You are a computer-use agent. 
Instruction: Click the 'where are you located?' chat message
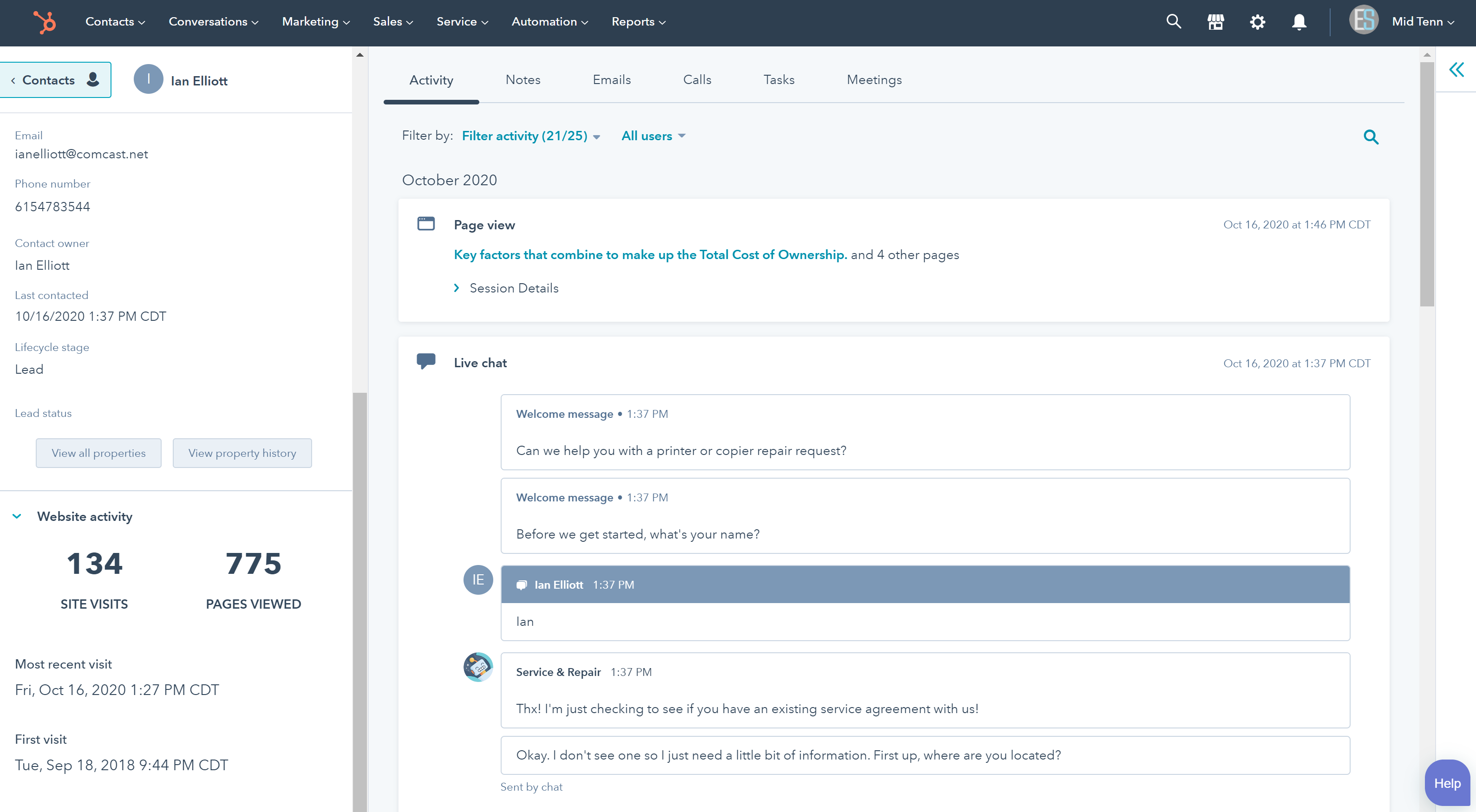[x=925, y=755]
